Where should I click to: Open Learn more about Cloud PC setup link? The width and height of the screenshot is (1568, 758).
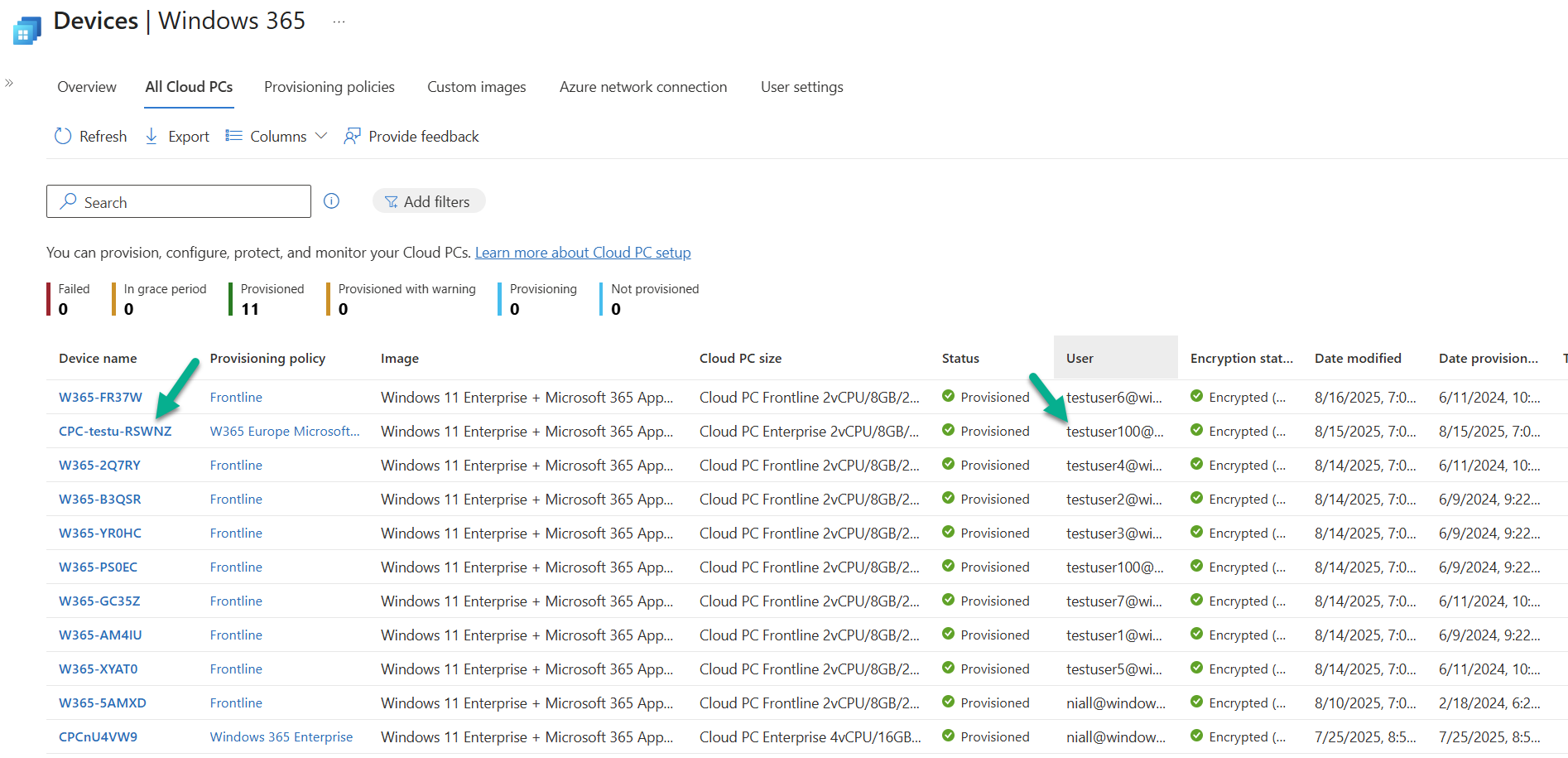pos(582,253)
